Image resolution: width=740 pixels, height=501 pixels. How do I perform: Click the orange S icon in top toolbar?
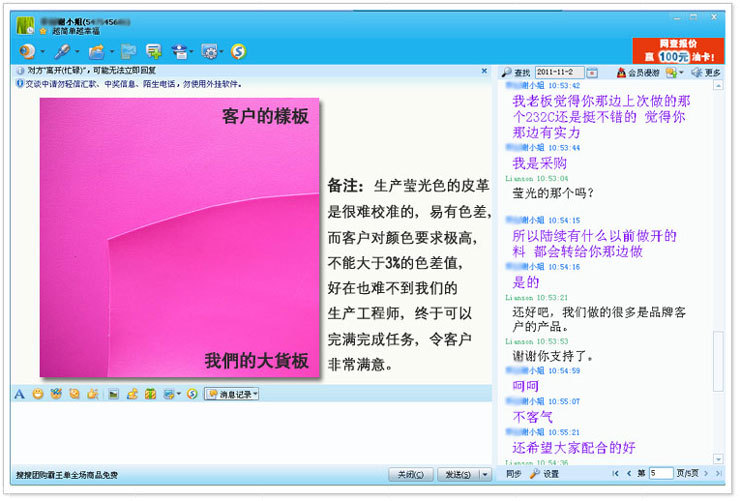[239, 50]
